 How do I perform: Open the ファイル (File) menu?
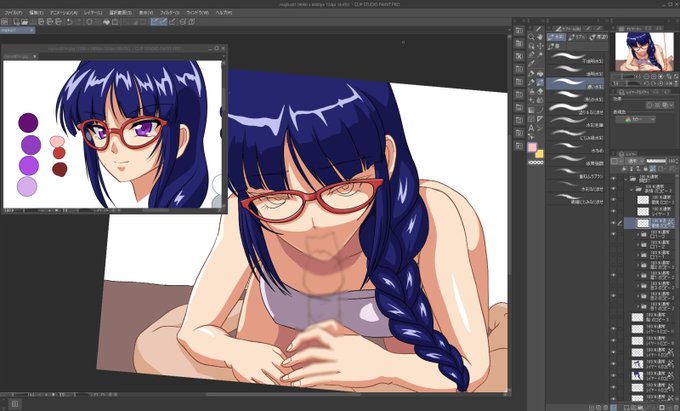tap(13, 13)
